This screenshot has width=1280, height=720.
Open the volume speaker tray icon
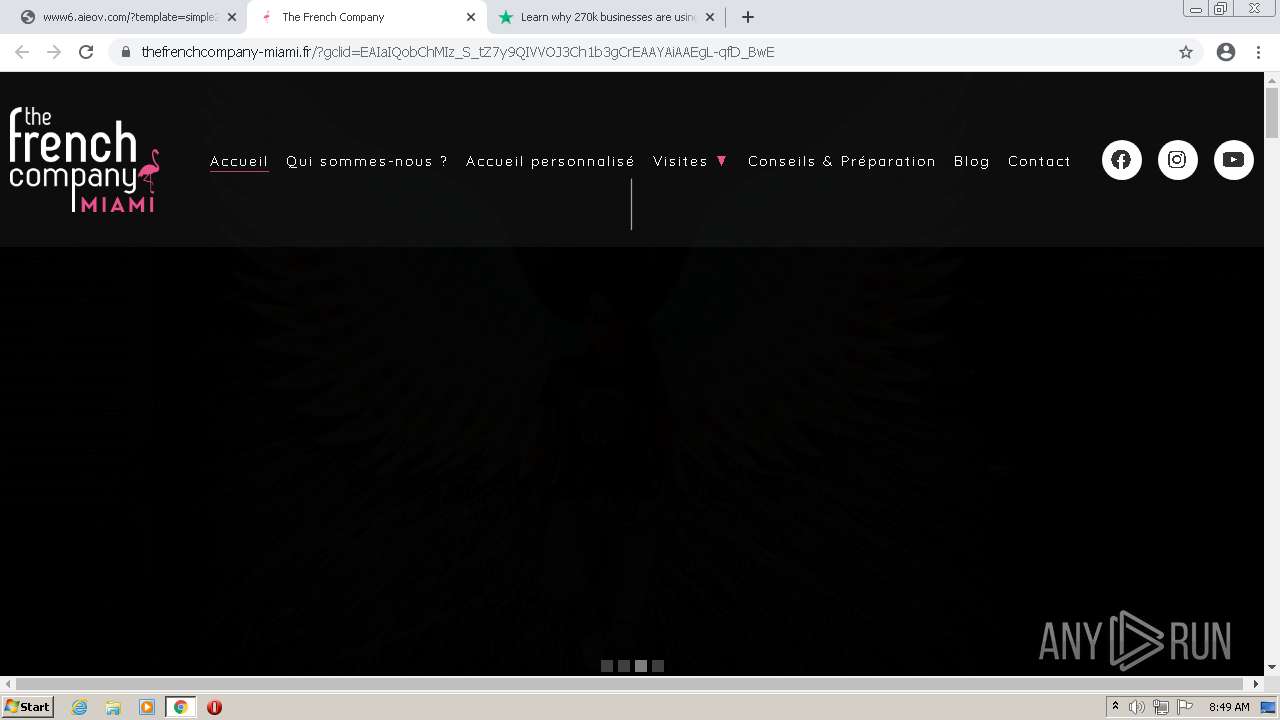tap(1137, 707)
